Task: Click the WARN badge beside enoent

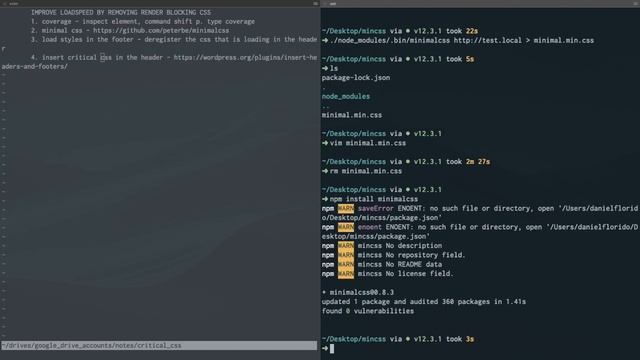Action: pyautogui.click(x=346, y=227)
